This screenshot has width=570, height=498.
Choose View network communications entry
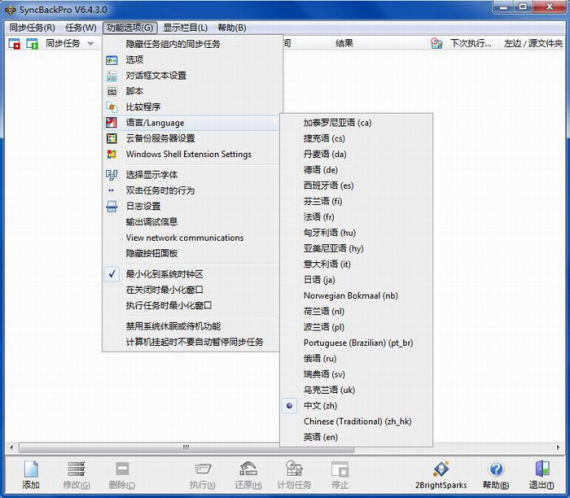(x=191, y=238)
